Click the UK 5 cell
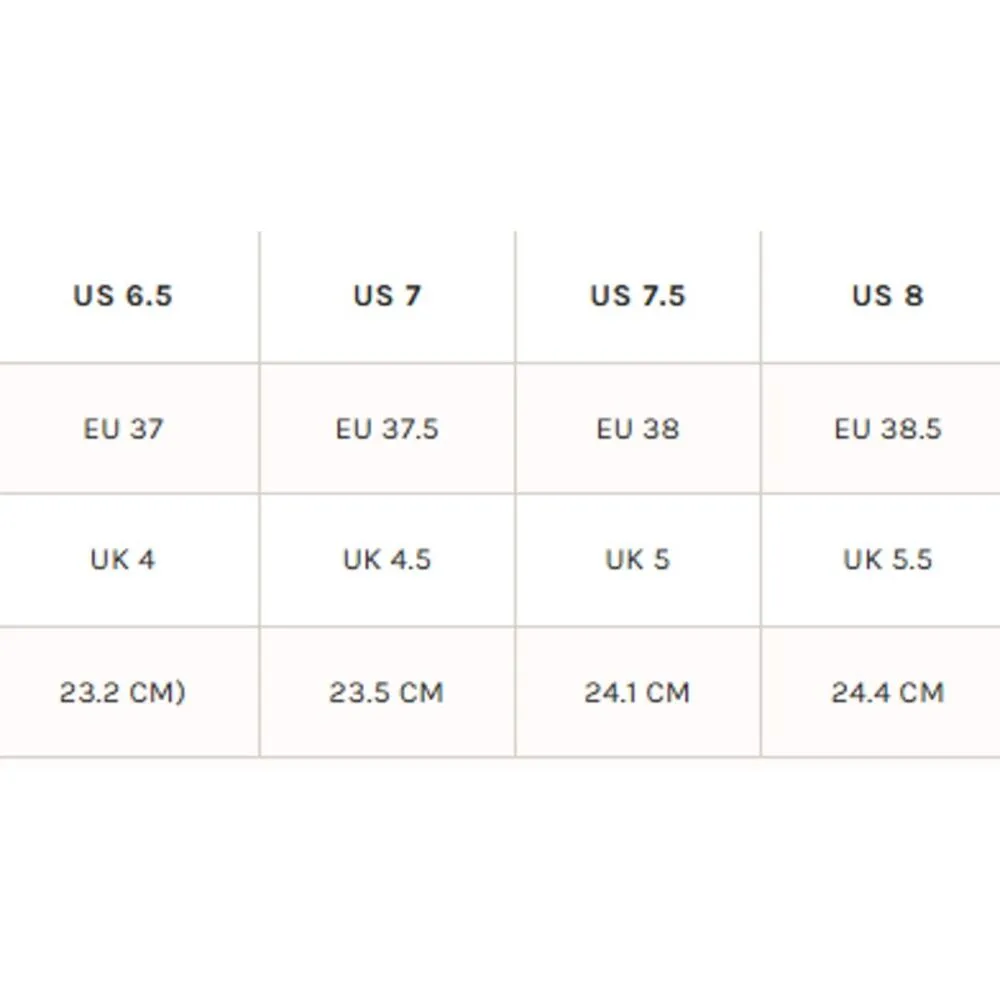 637,559
